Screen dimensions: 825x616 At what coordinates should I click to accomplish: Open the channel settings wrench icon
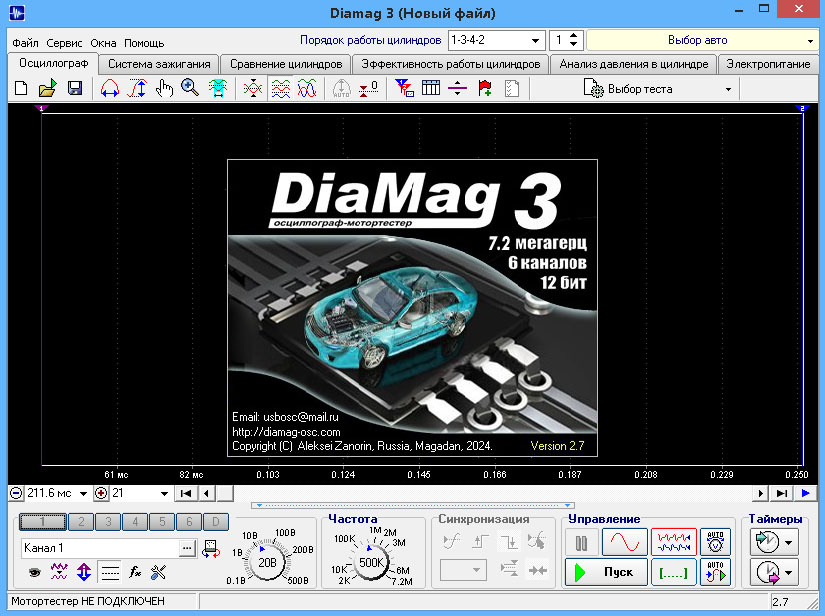158,573
